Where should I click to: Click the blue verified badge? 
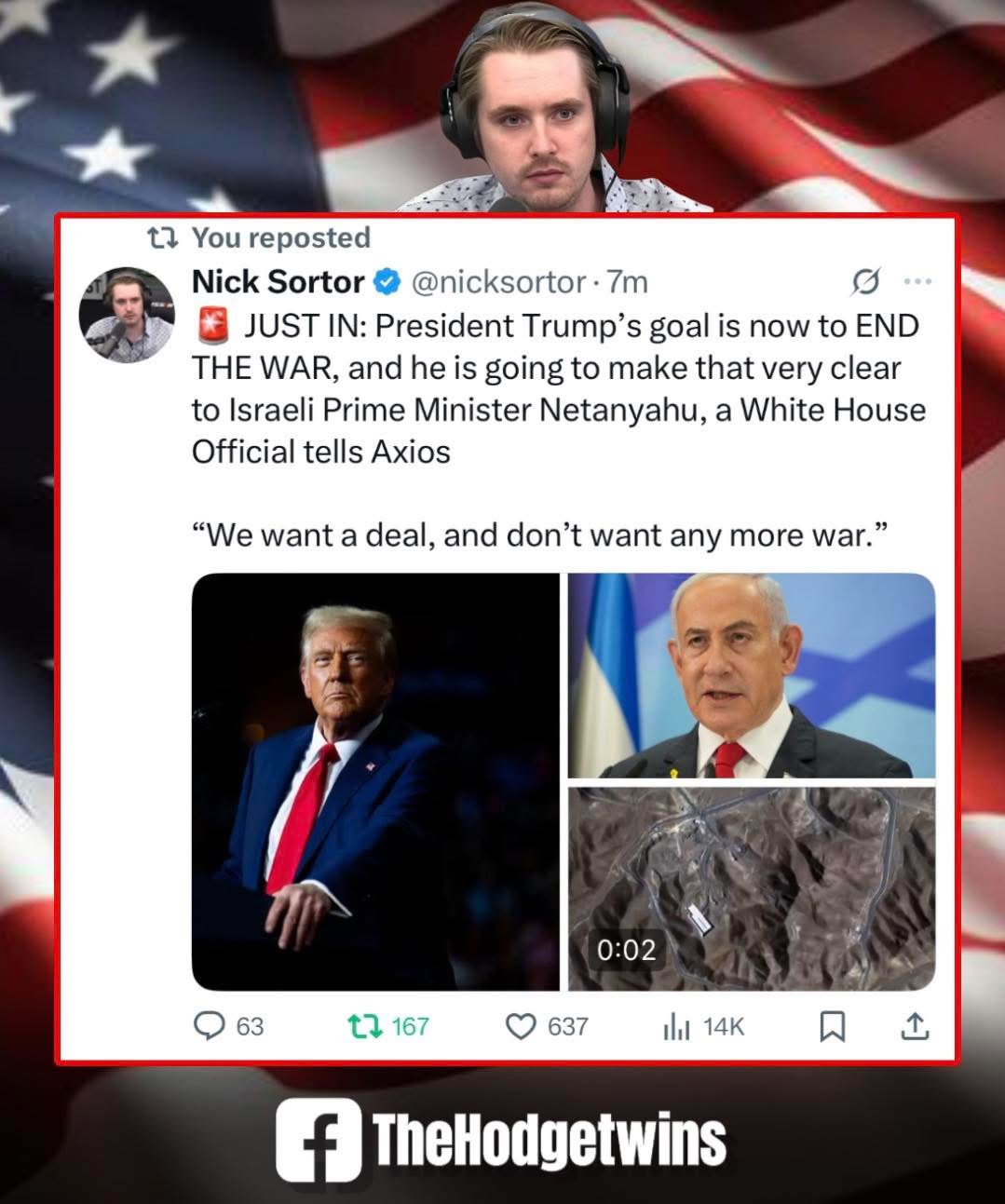(387, 280)
